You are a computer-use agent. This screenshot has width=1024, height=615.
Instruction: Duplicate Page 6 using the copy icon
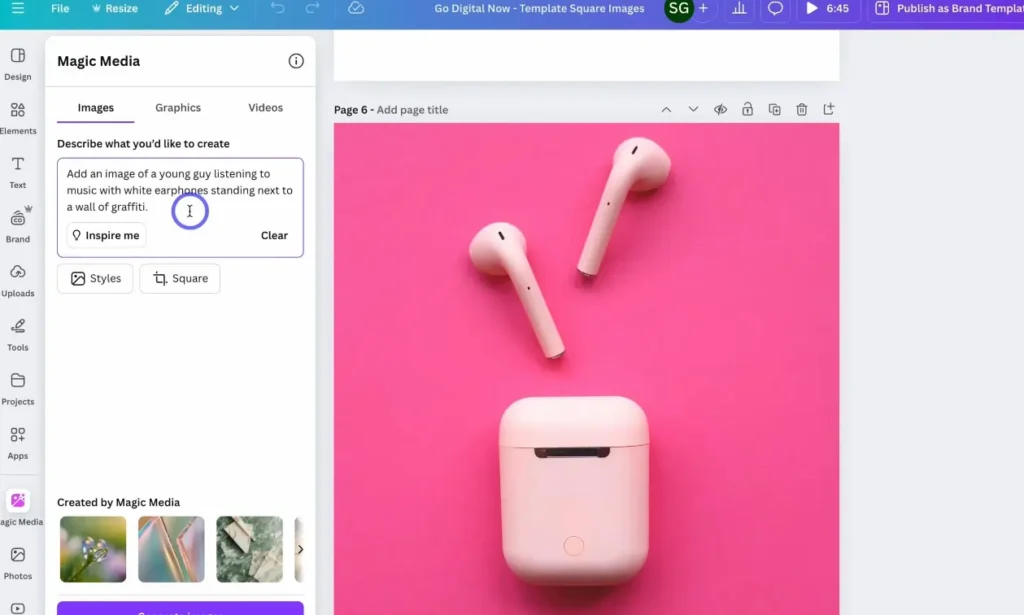pyautogui.click(x=774, y=109)
